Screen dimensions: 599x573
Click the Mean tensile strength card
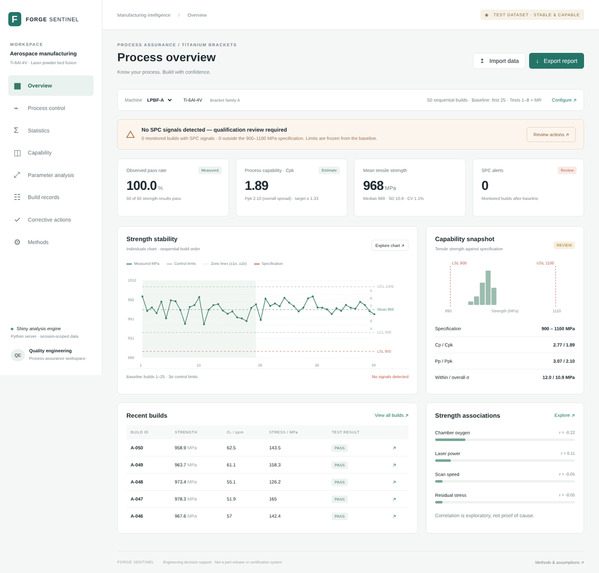[x=410, y=188]
